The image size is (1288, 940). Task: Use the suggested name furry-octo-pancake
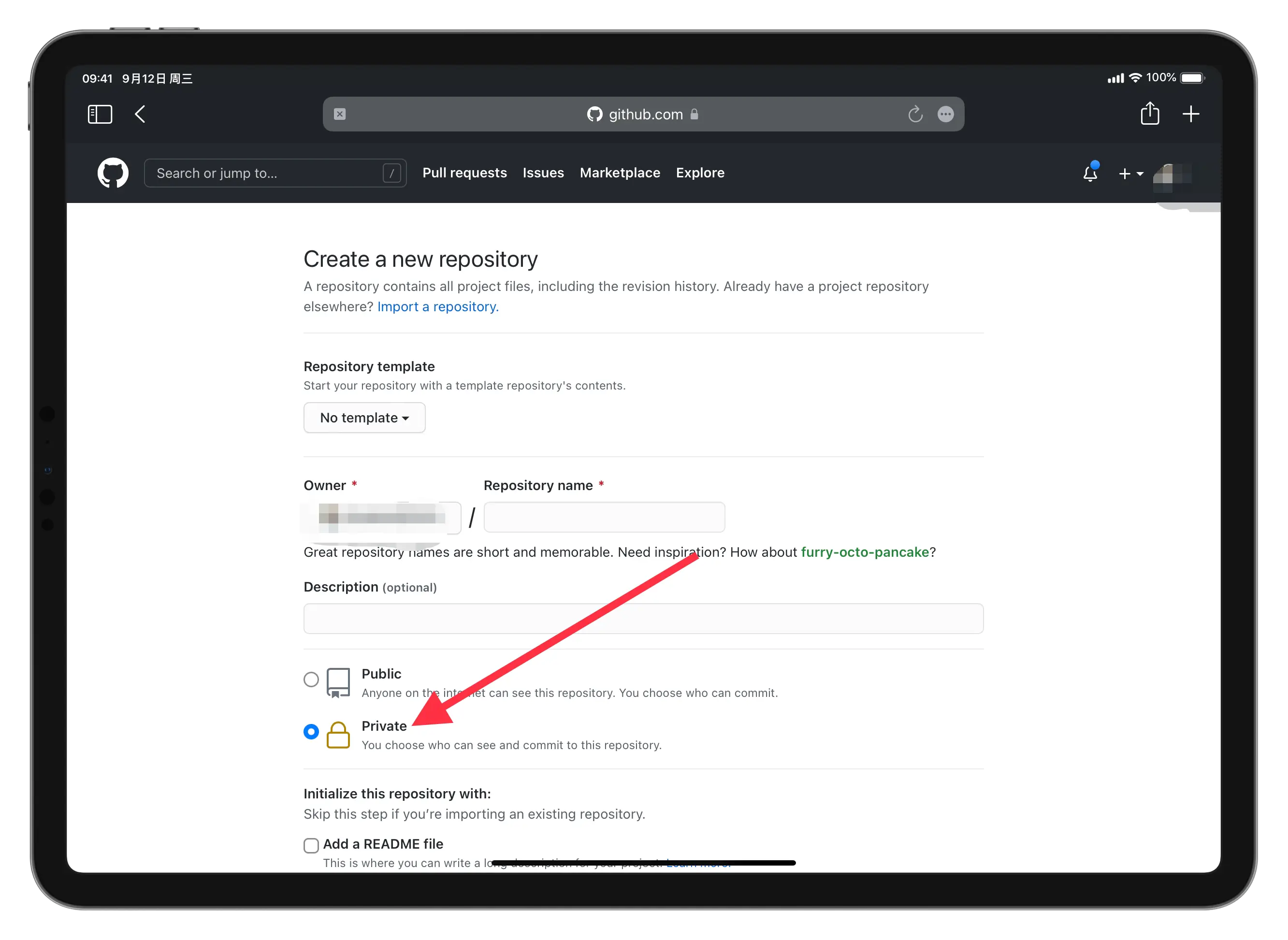tap(865, 552)
